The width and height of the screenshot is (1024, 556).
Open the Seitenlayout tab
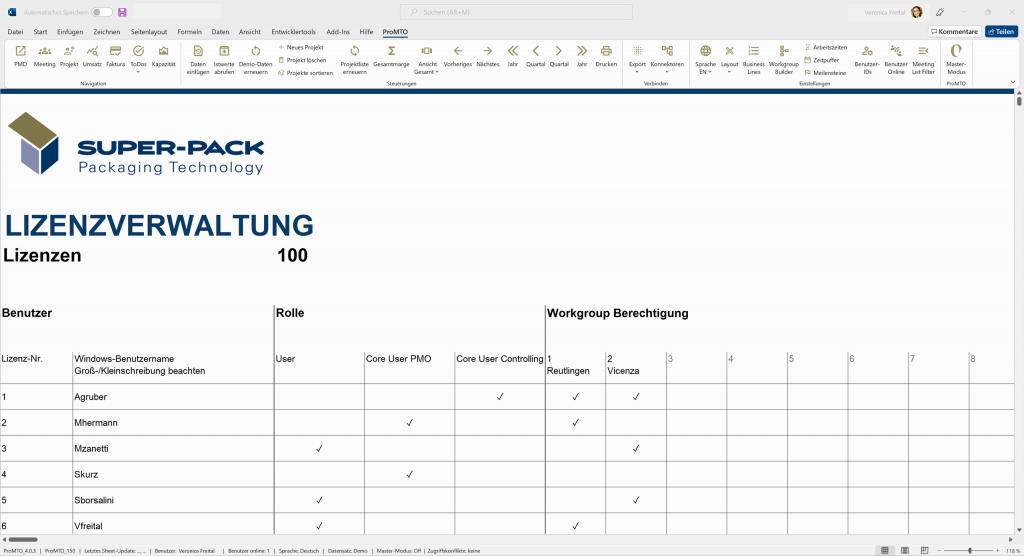[x=150, y=32]
